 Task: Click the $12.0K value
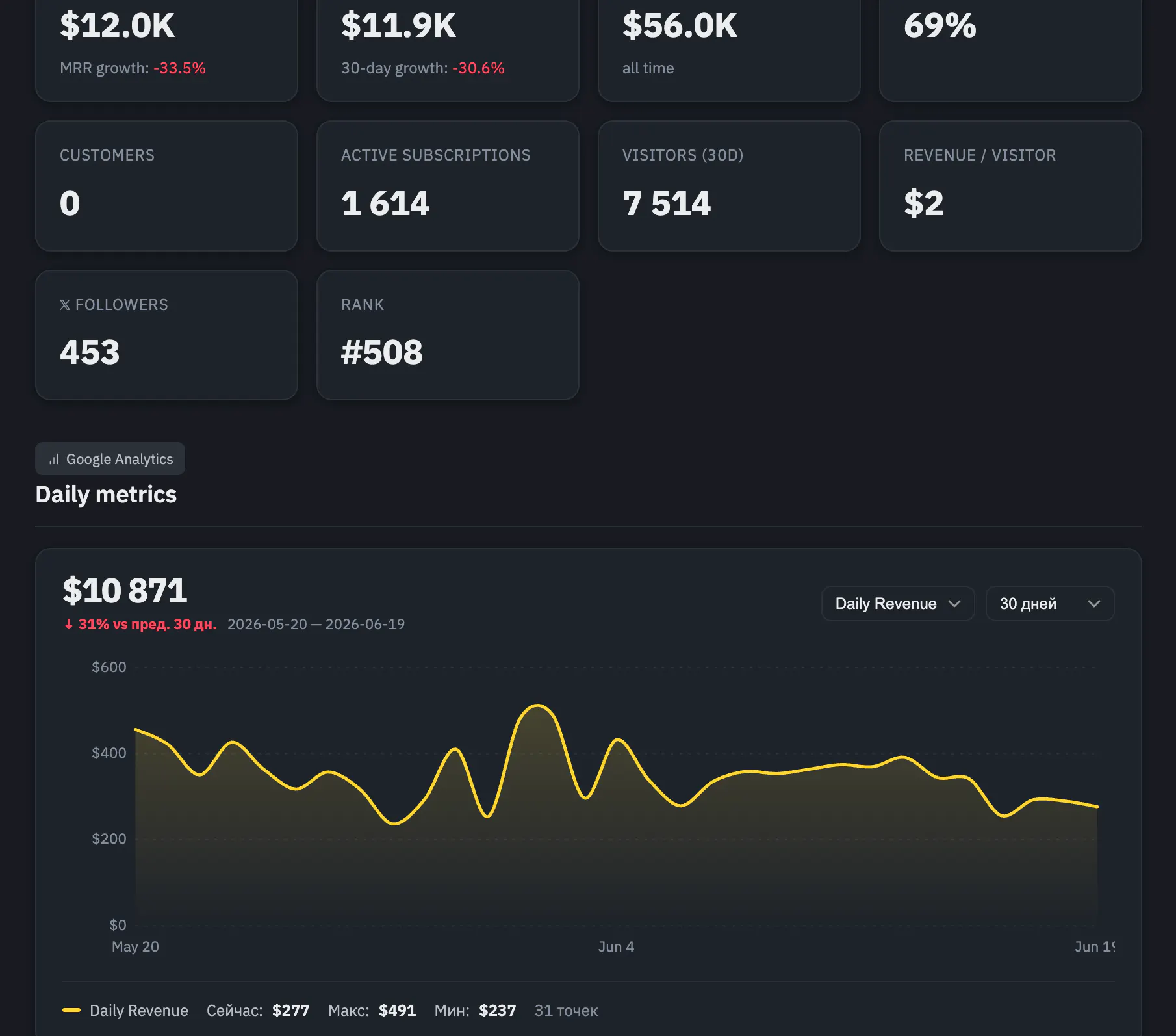[117, 26]
